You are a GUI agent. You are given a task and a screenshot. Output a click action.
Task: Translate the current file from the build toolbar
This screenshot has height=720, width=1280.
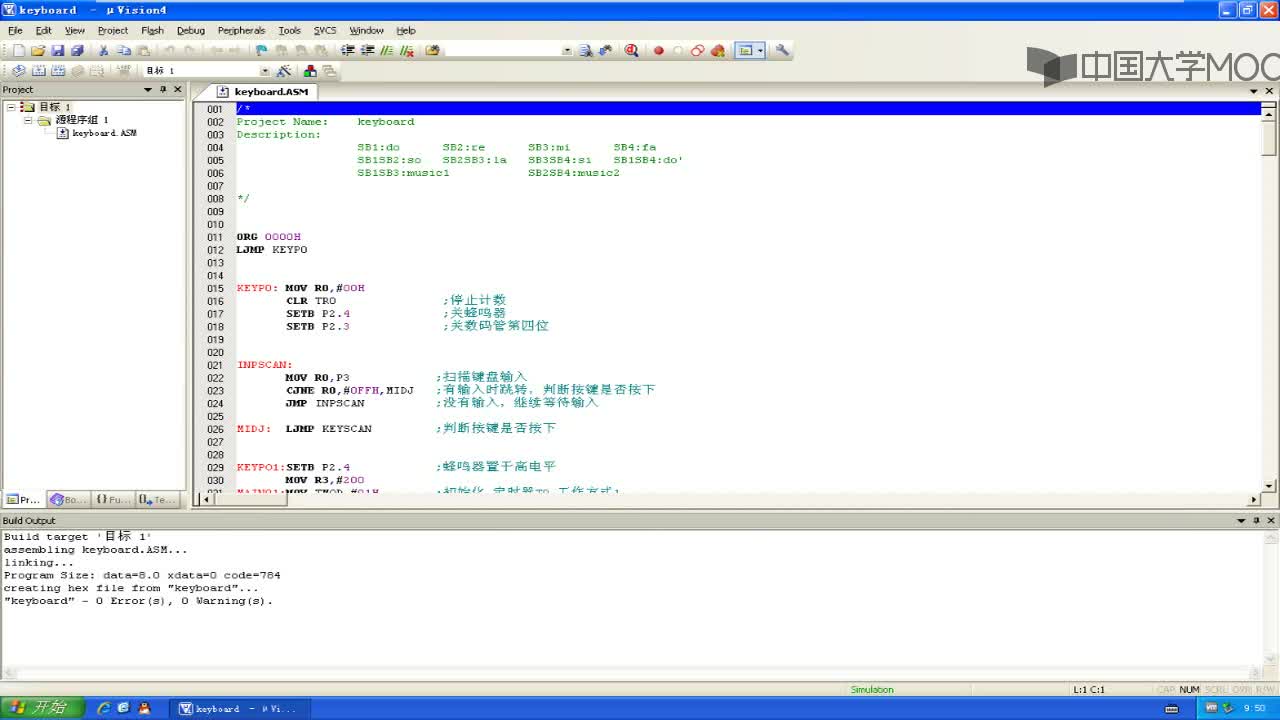[18, 71]
